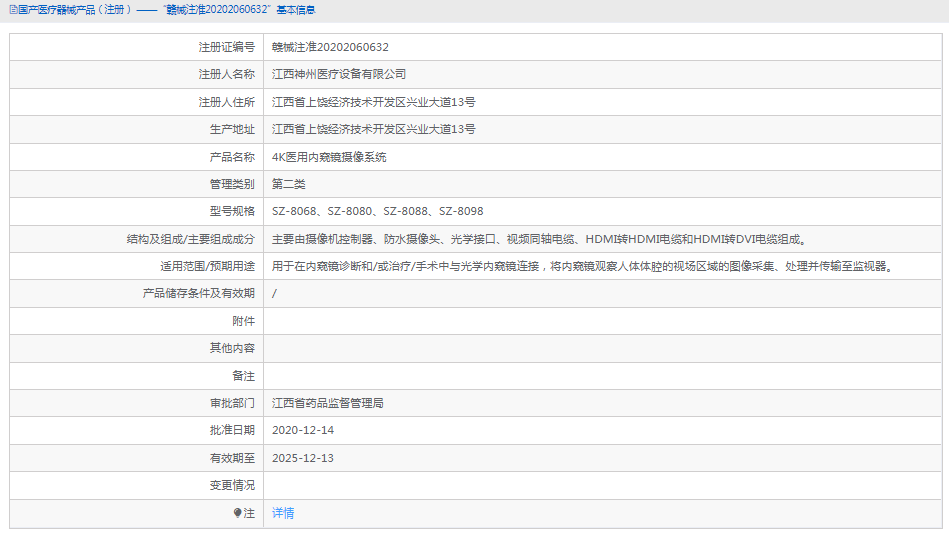949x533 pixels.
Task: Click the 附件 label
Action: 243,321
